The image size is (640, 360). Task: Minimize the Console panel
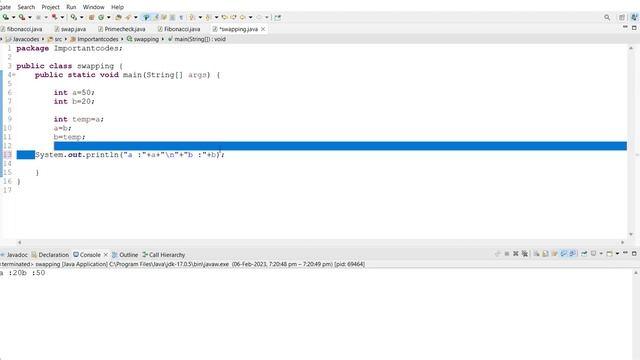point(625,253)
